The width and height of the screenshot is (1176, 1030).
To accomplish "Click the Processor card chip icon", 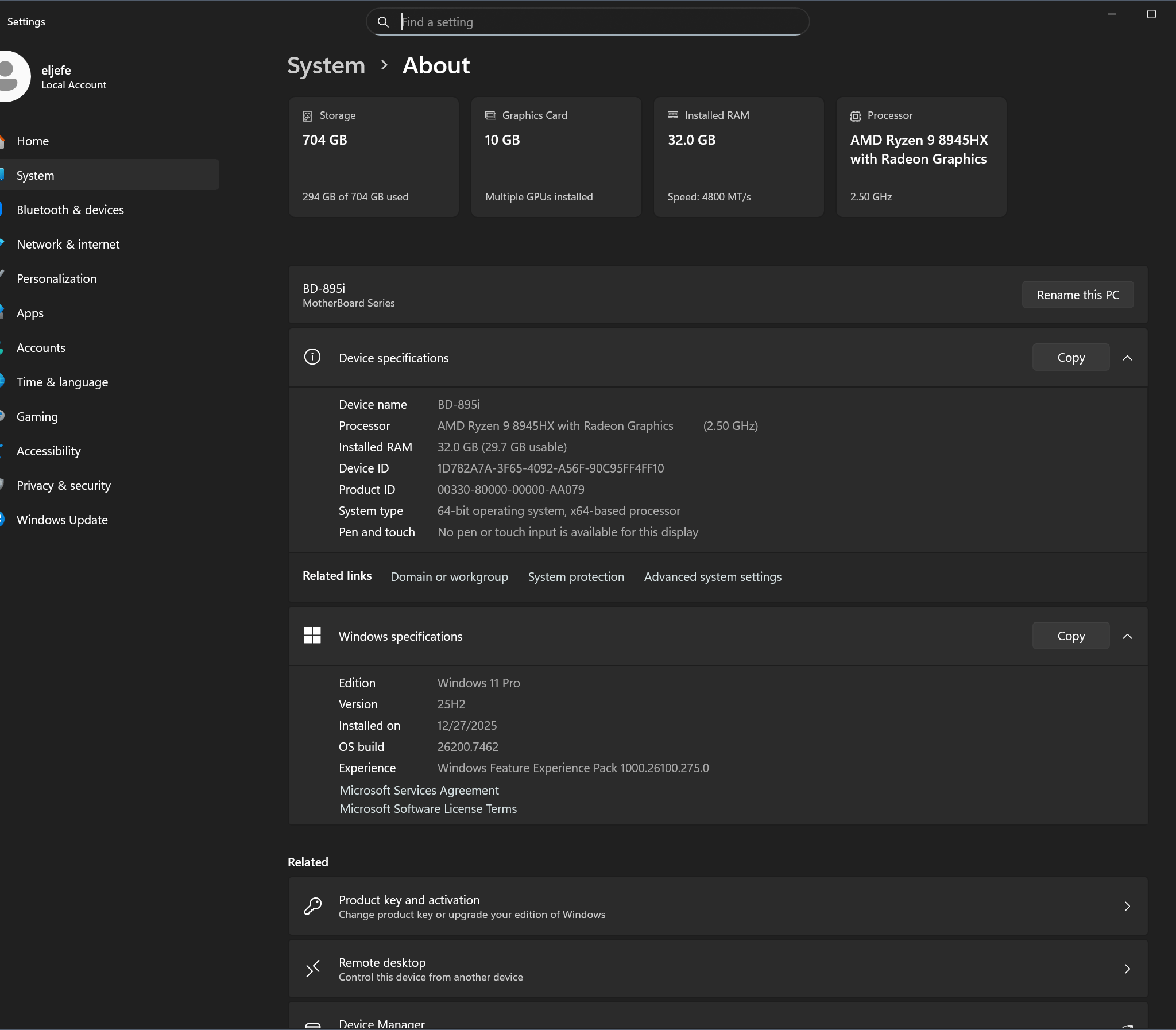I will (855, 116).
